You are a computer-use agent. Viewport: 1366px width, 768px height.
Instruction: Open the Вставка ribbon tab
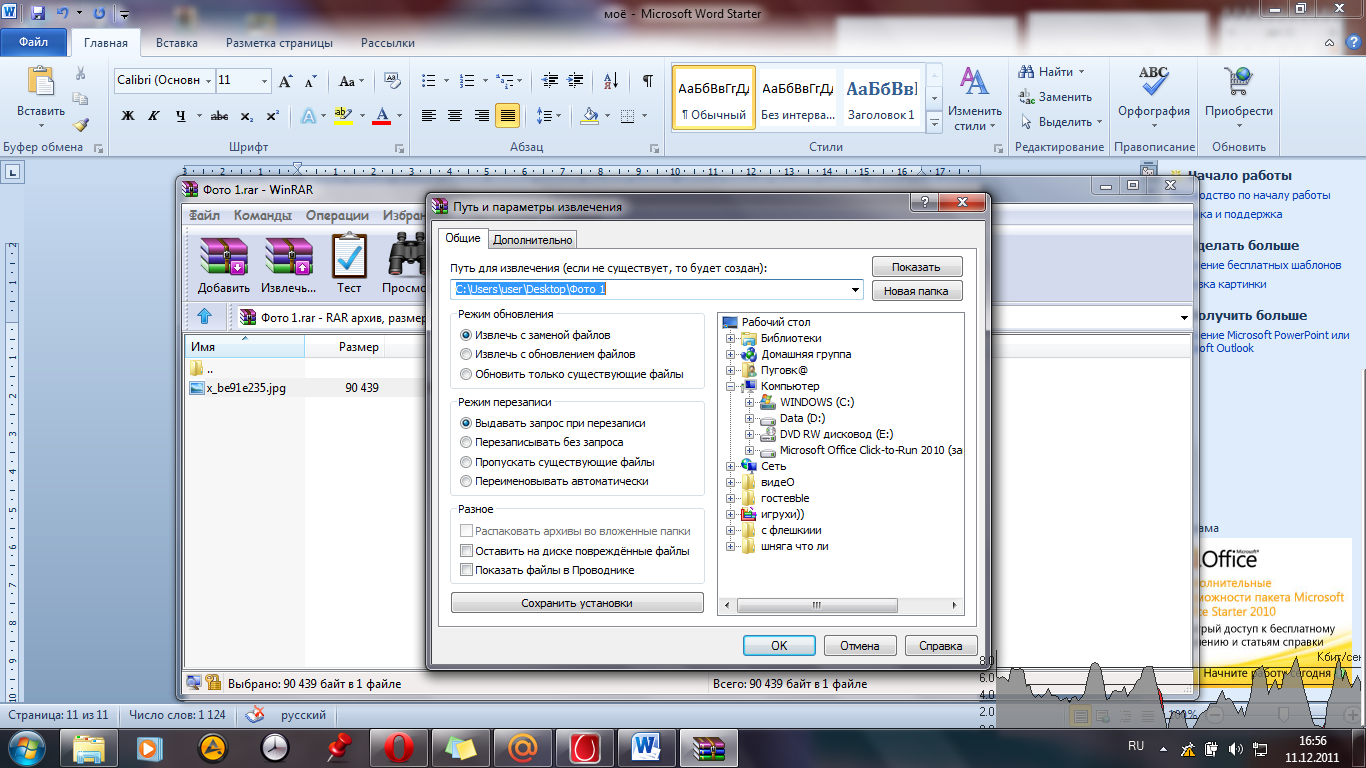(x=177, y=43)
